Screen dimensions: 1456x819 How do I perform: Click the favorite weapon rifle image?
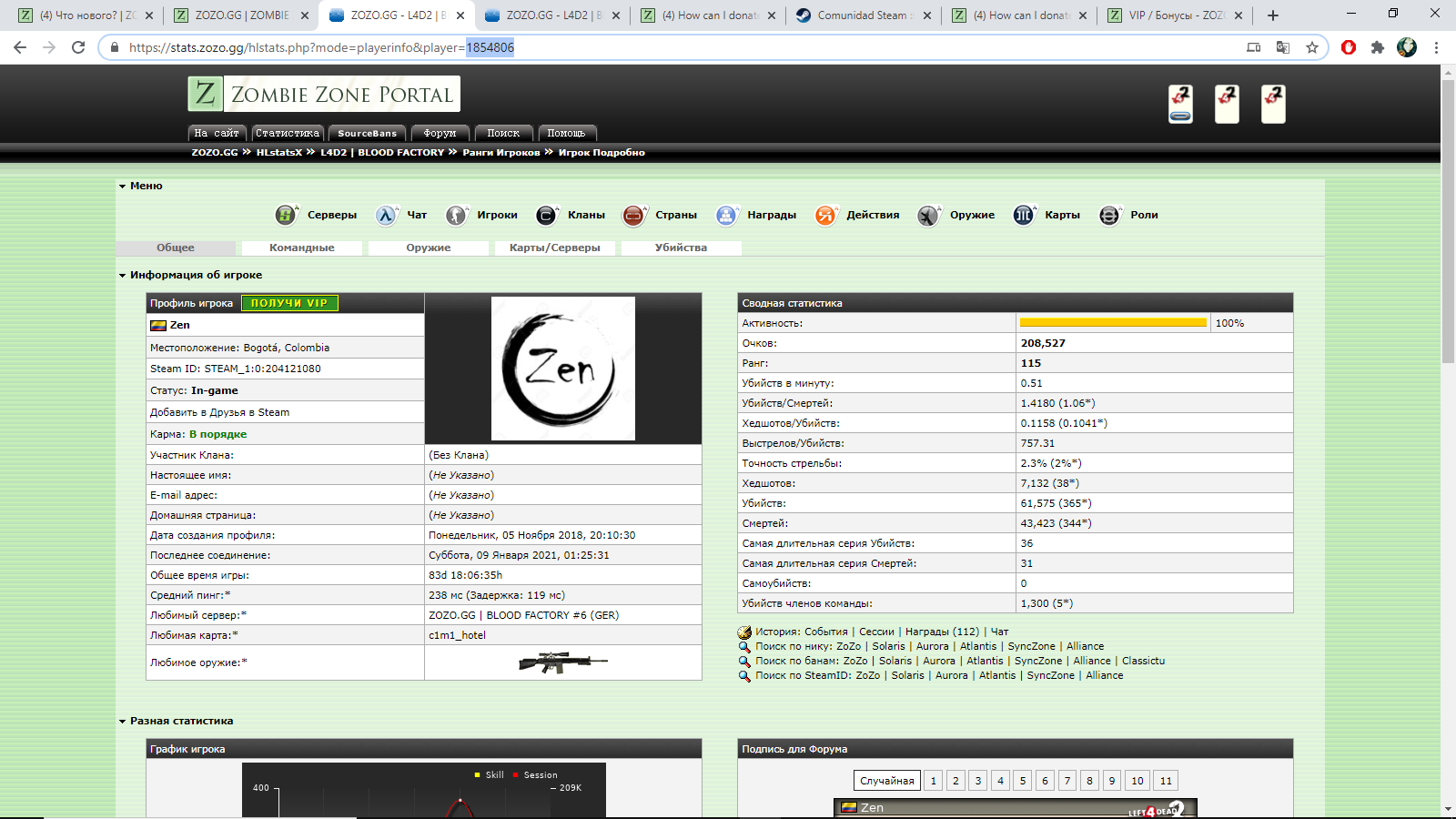tap(562, 662)
